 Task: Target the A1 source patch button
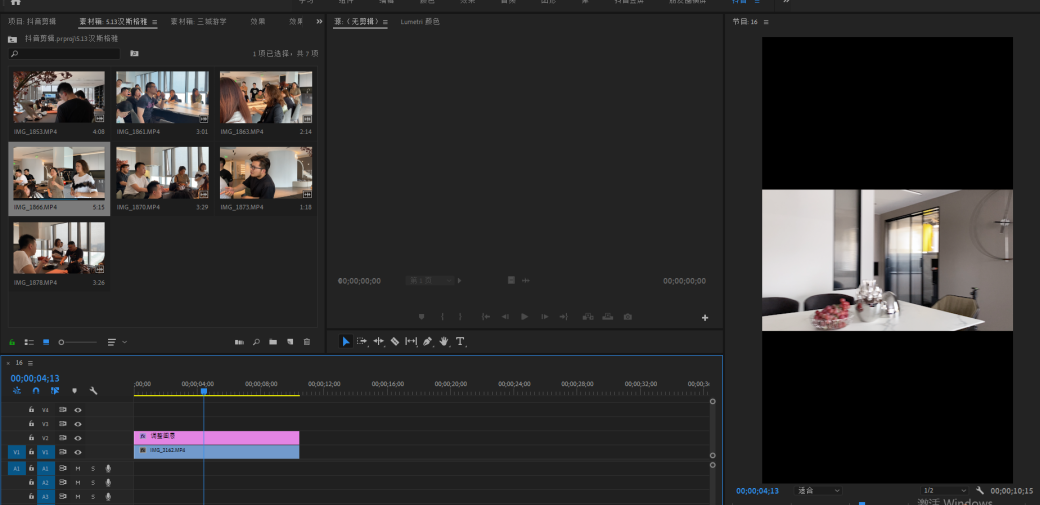click(x=17, y=469)
